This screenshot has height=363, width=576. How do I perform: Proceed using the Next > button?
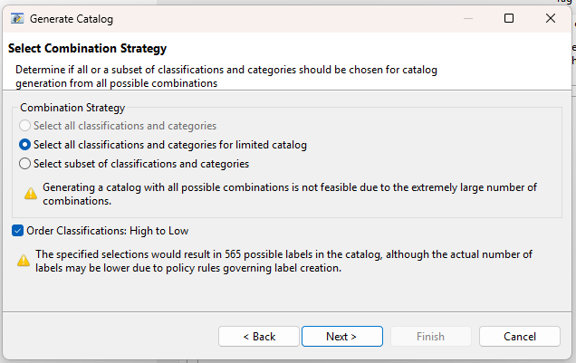342,337
